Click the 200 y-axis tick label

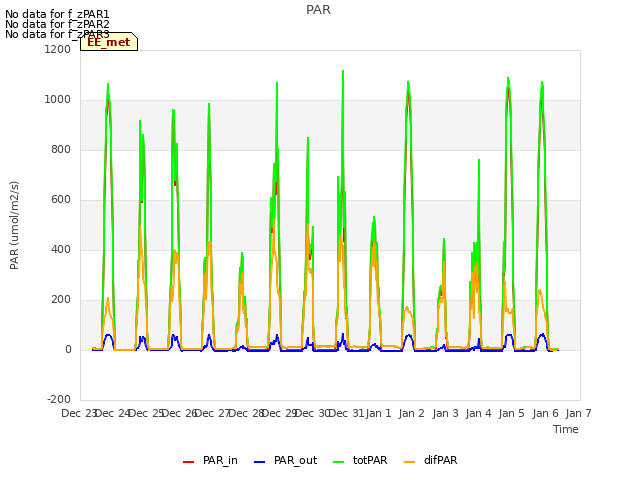click(x=61, y=300)
